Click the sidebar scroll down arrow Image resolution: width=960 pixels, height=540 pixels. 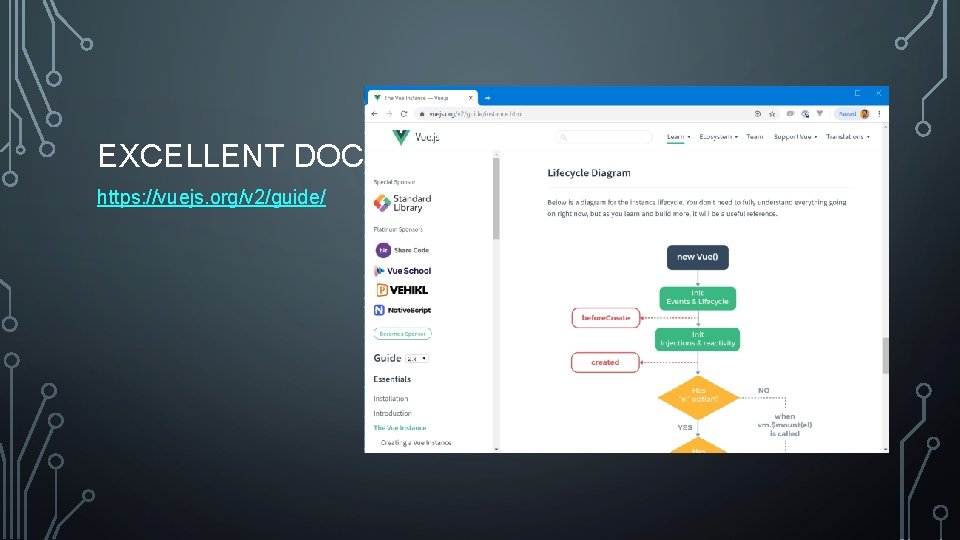(496, 449)
